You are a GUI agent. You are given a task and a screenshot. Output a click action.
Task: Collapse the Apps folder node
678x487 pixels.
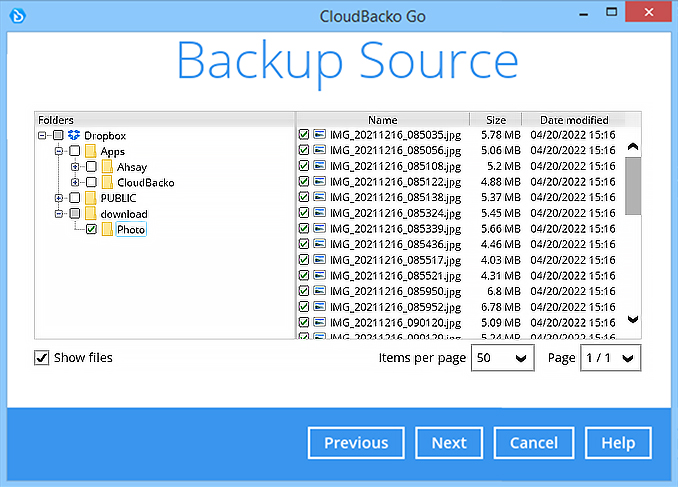pyautogui.click(x=59, y=151)
